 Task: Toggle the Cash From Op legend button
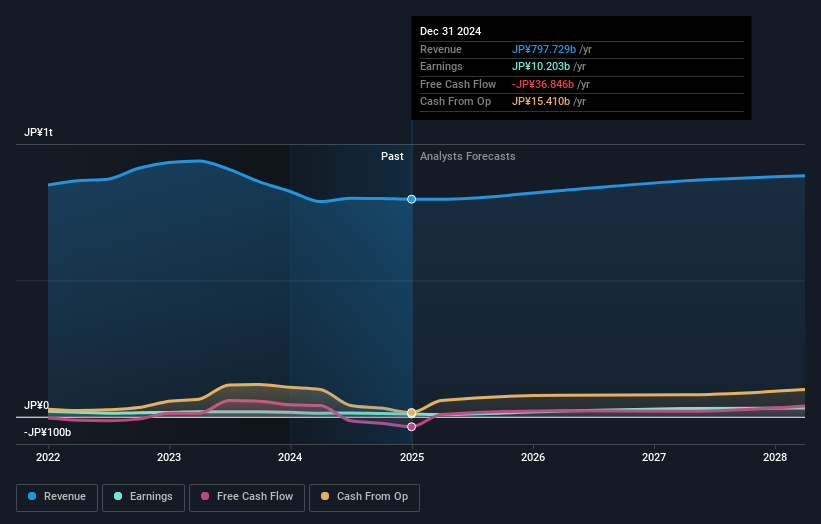(x=364, y=497)
